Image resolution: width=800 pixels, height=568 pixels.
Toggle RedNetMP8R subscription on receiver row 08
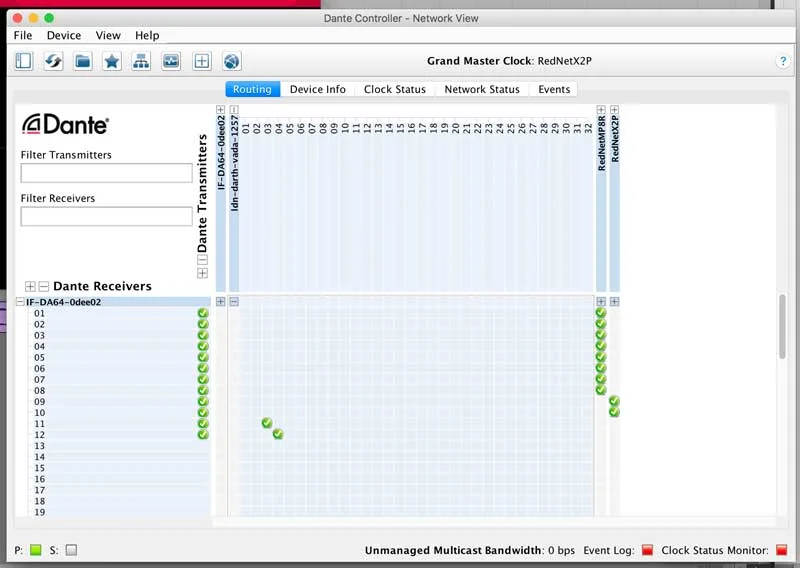(601, 390)
